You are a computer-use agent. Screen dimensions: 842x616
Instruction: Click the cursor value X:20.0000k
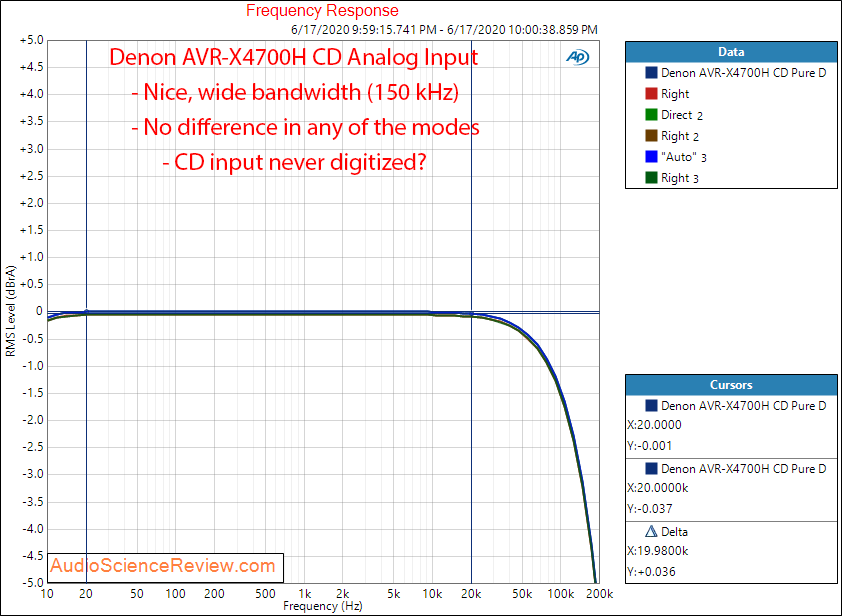pos(657,488)
